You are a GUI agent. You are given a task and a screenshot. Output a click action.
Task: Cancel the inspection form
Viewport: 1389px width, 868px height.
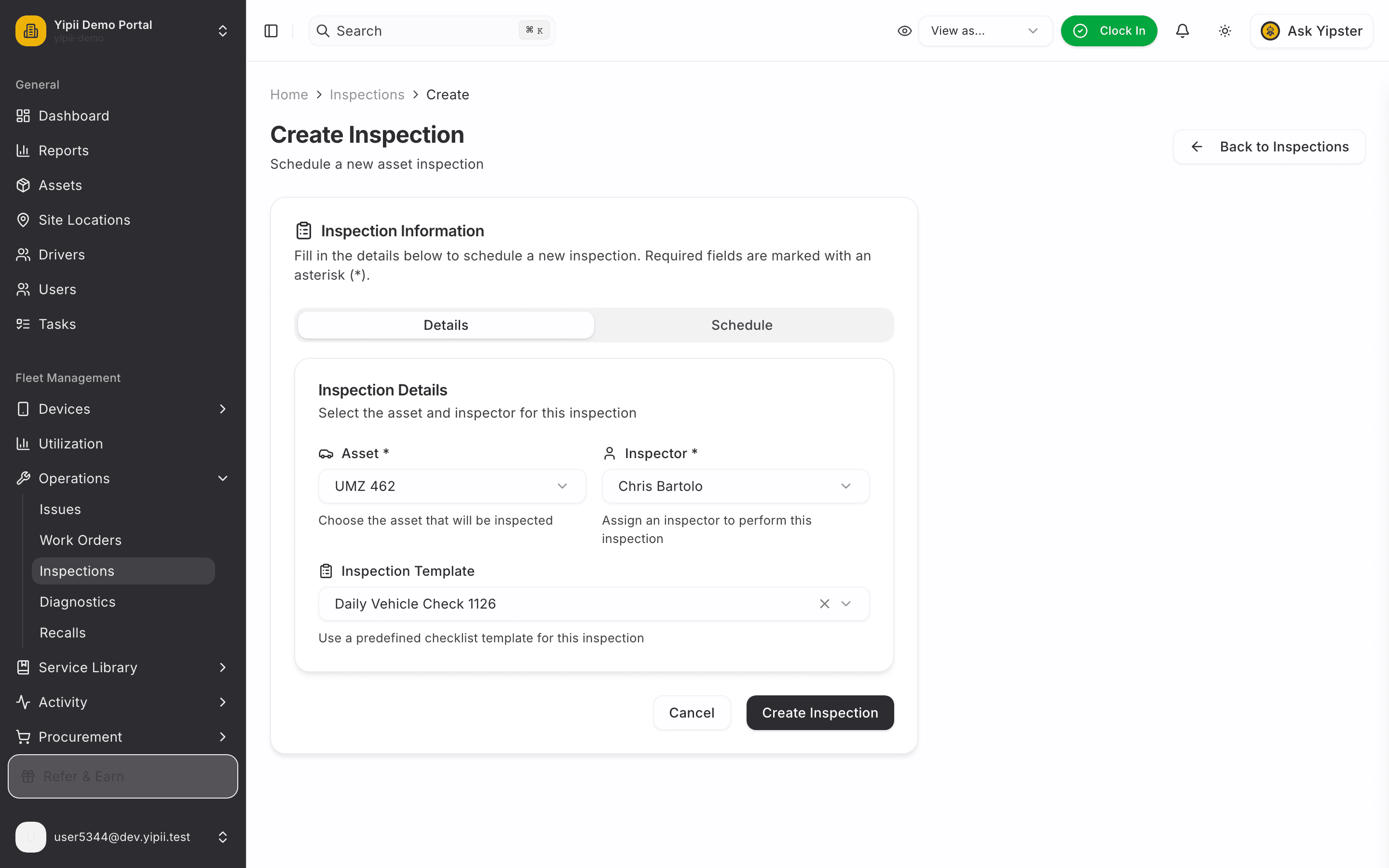692,713
